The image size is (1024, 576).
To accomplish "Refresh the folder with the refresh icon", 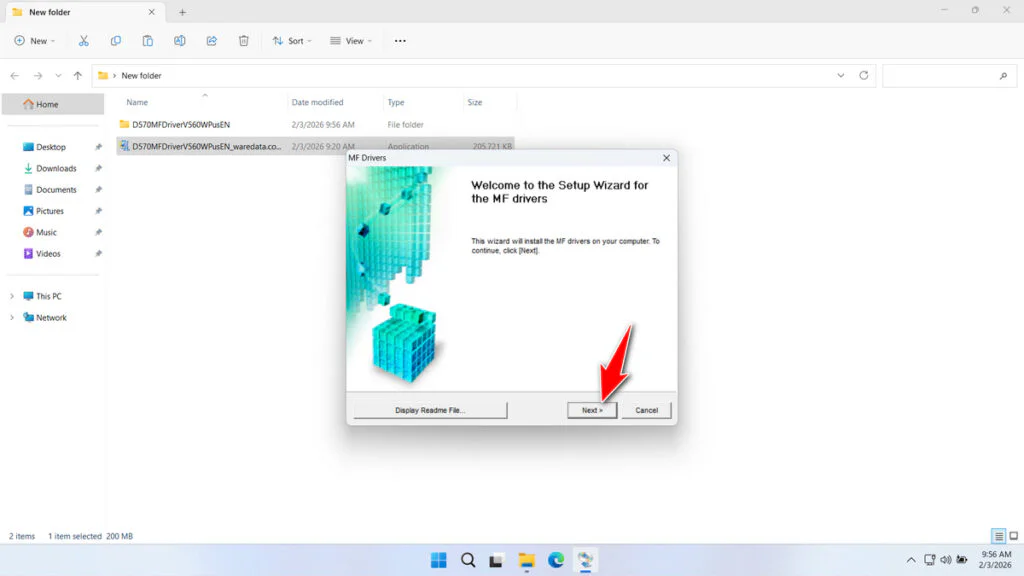I will click(x=861, y=75).
